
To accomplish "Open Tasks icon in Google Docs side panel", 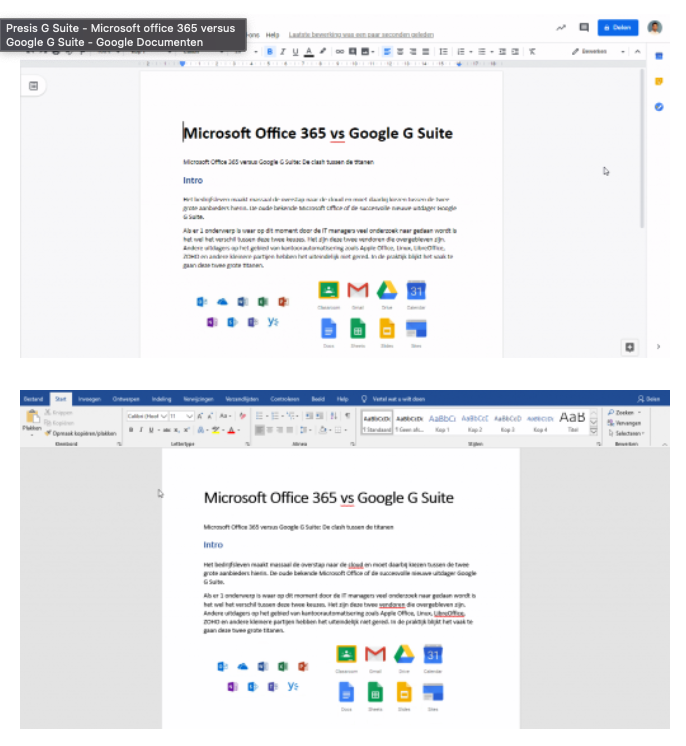I will pos(659,107).
